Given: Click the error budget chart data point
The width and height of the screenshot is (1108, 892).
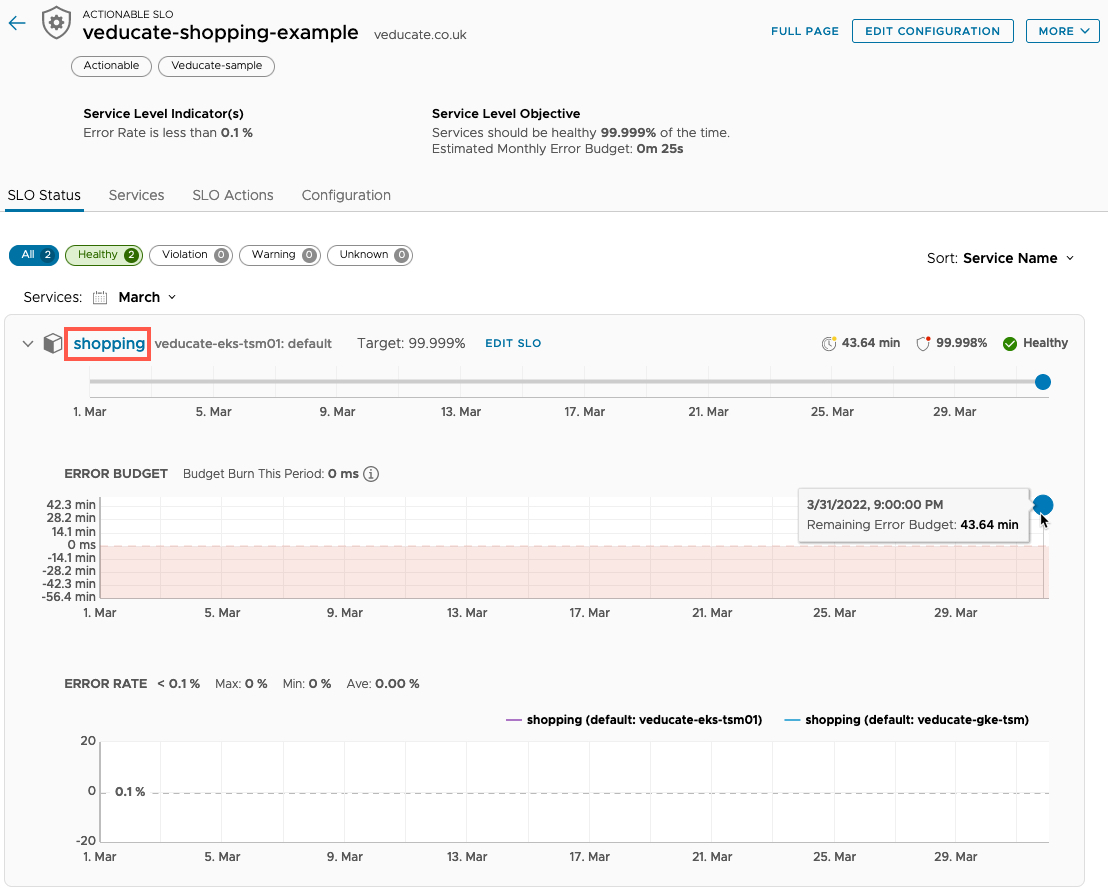Looking at the screenshot, I should coord(1042,505).
